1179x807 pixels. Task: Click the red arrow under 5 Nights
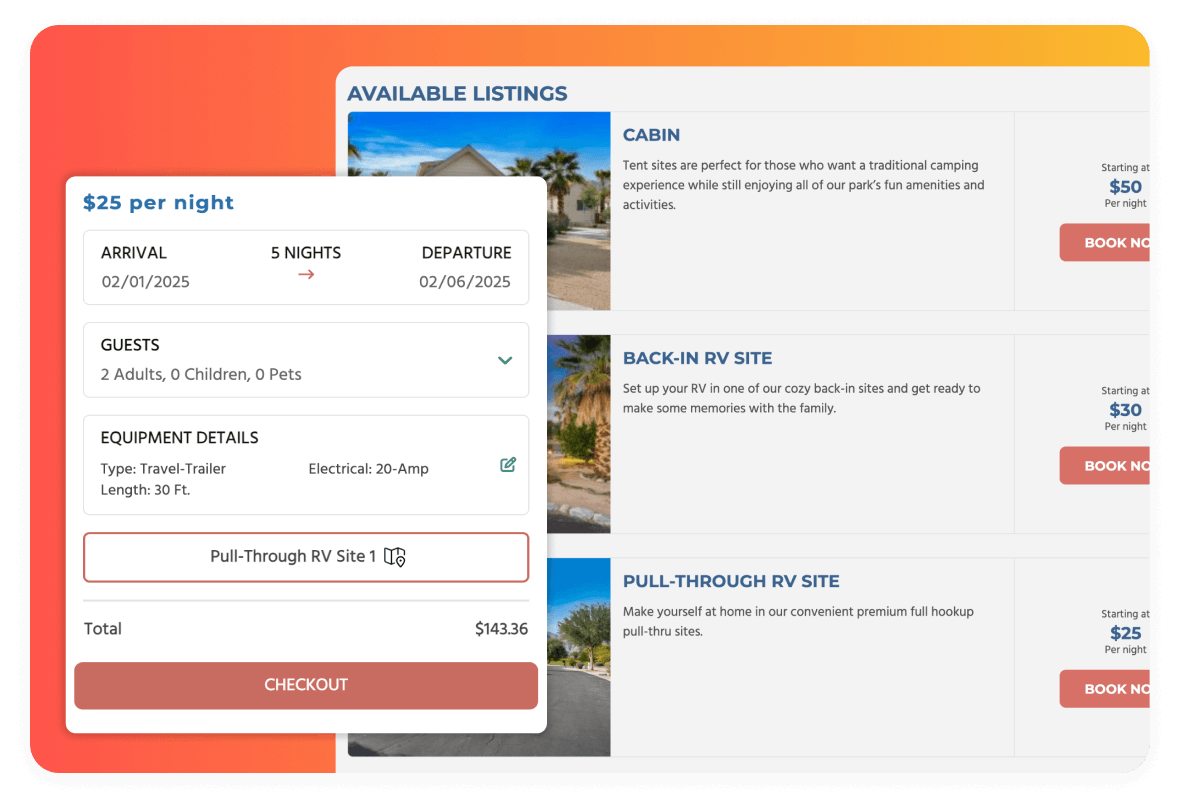[x=306, y=275]
